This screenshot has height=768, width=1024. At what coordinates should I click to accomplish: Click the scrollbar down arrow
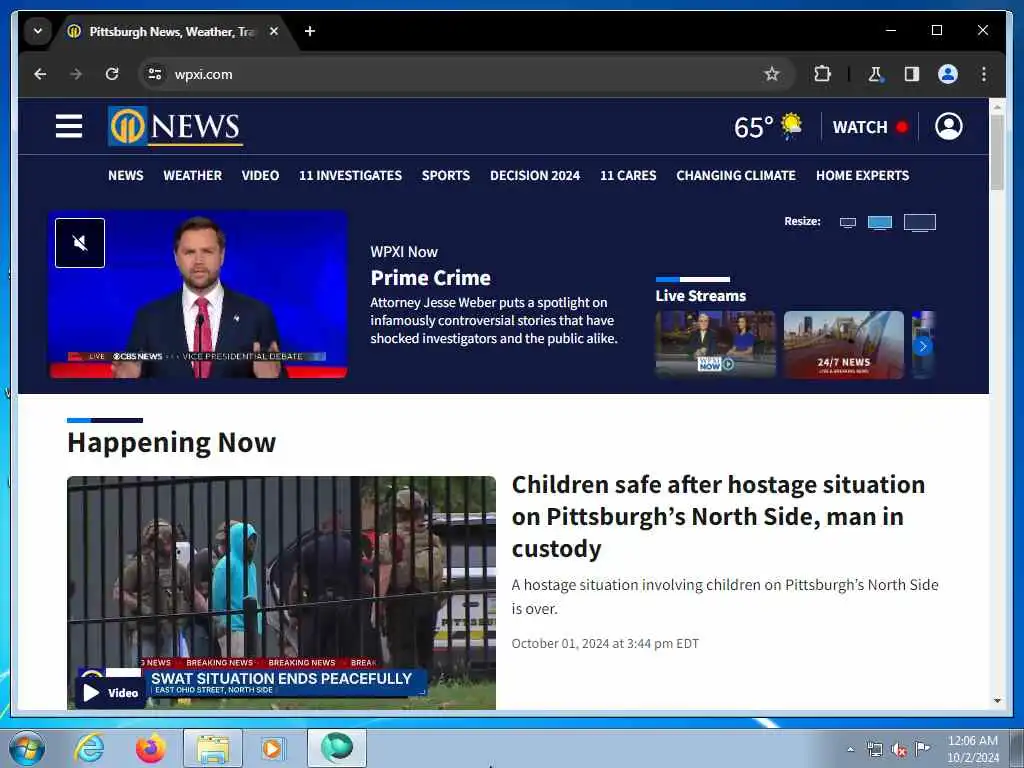tap(997, 701)
